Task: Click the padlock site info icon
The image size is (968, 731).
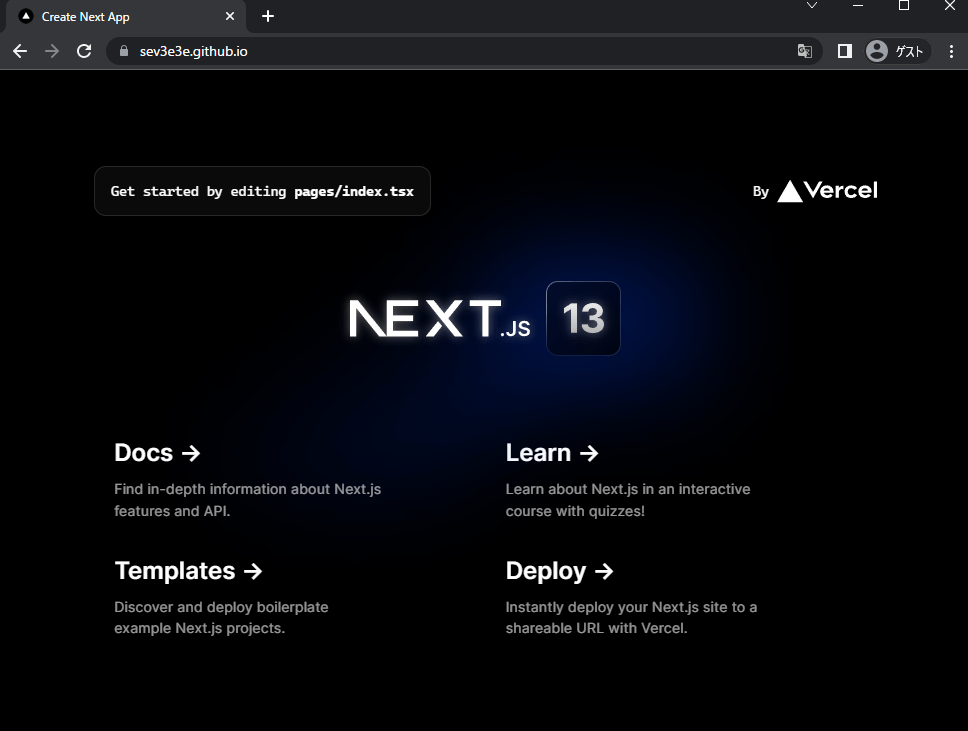Action: click(x=123, y=51)
